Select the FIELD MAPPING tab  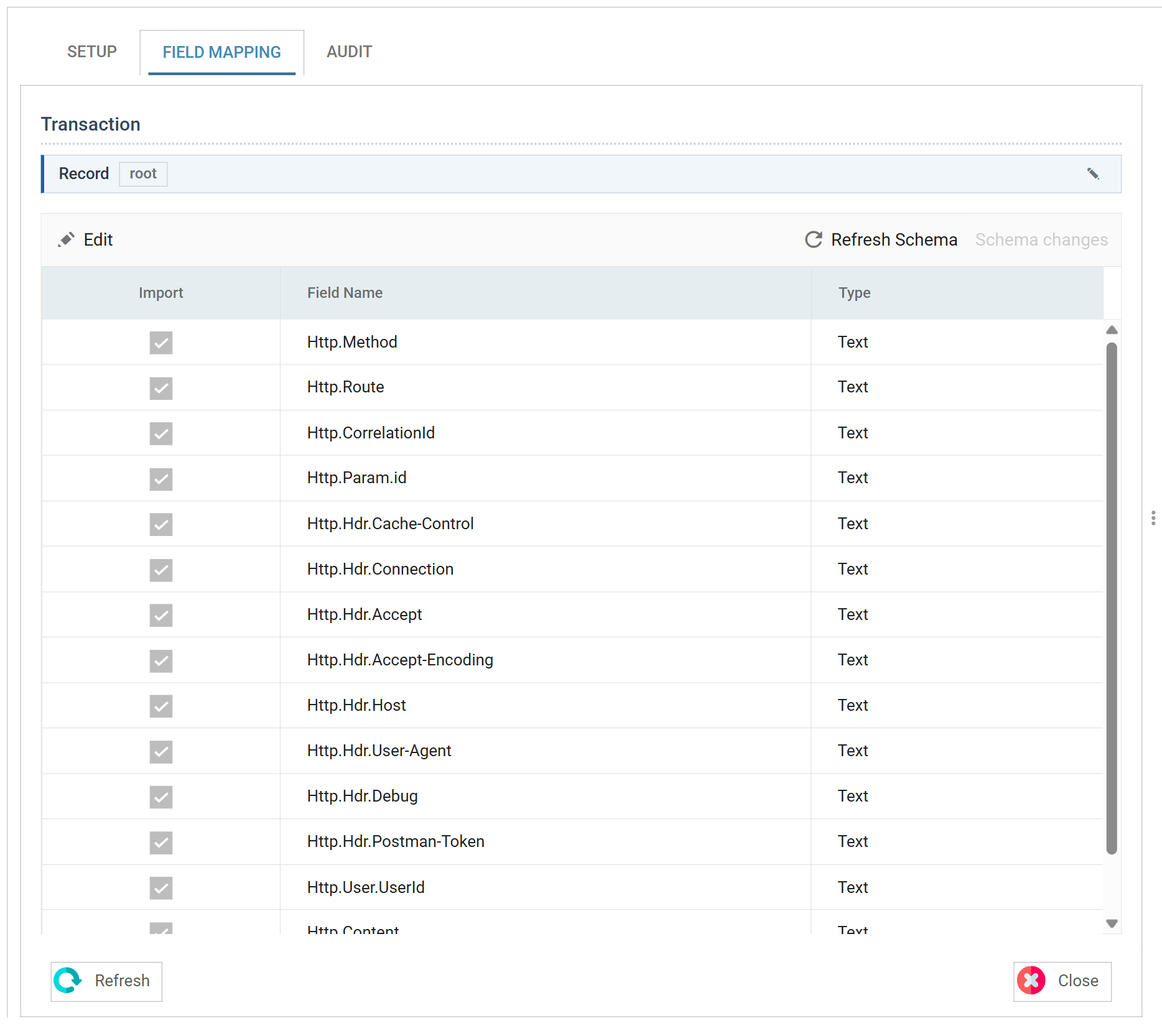click(x=222, y=52)
